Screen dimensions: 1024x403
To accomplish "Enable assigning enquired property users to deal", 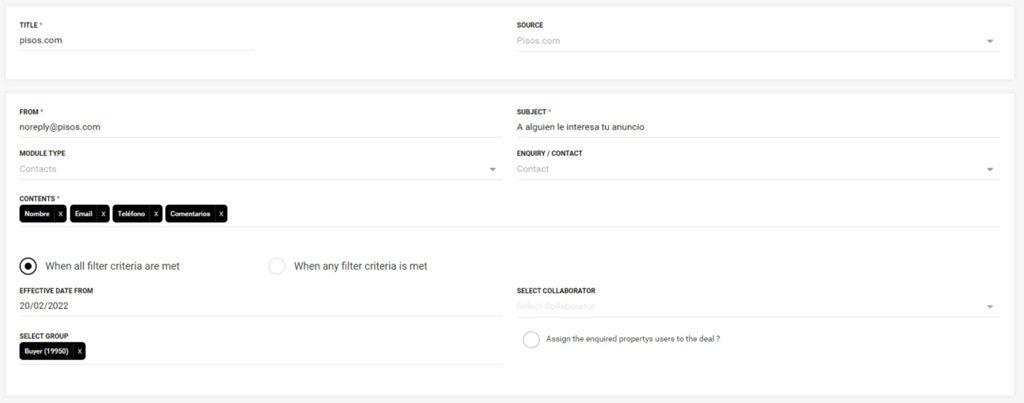I will coord(531,339).
